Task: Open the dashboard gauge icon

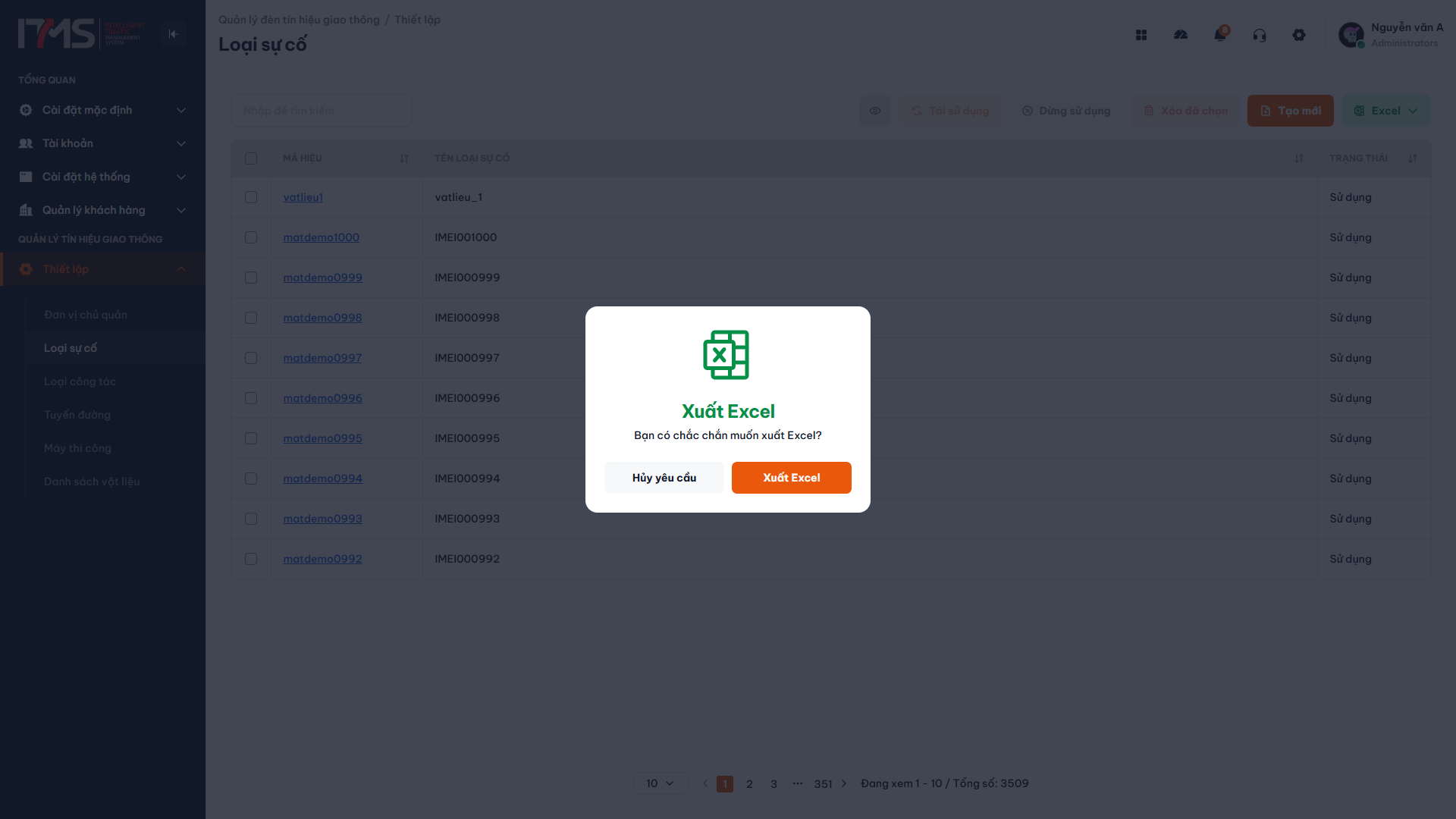Action: point(1181,35)
